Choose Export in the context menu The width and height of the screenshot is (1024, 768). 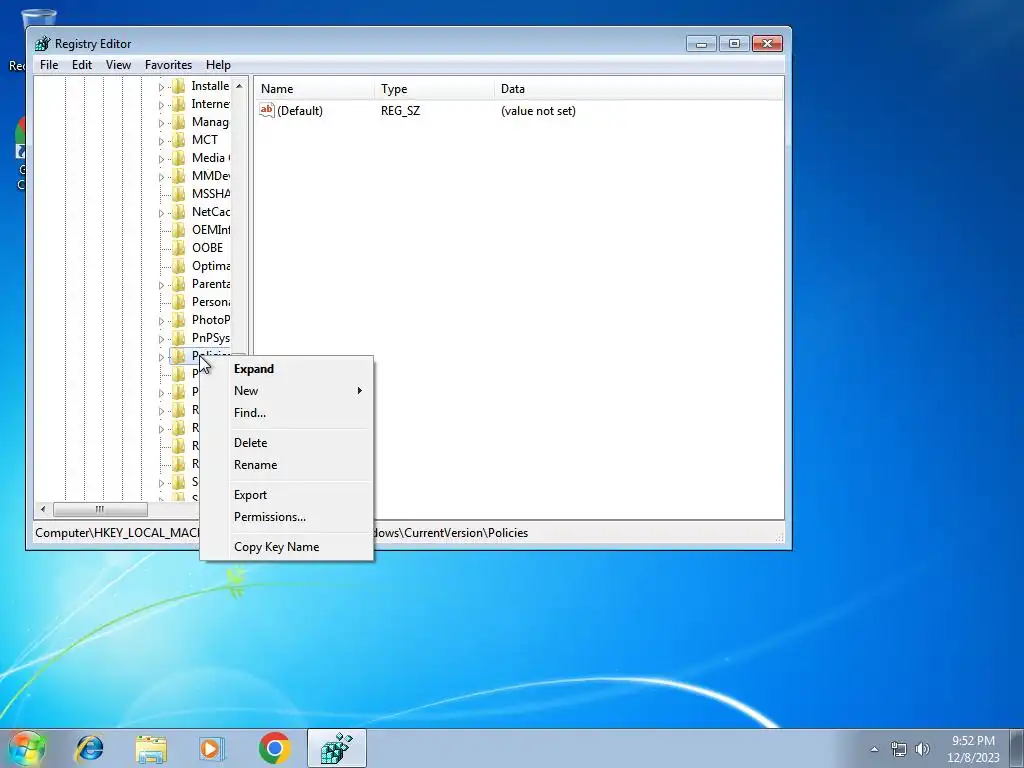pyautogui.click(x=287, y=495)
